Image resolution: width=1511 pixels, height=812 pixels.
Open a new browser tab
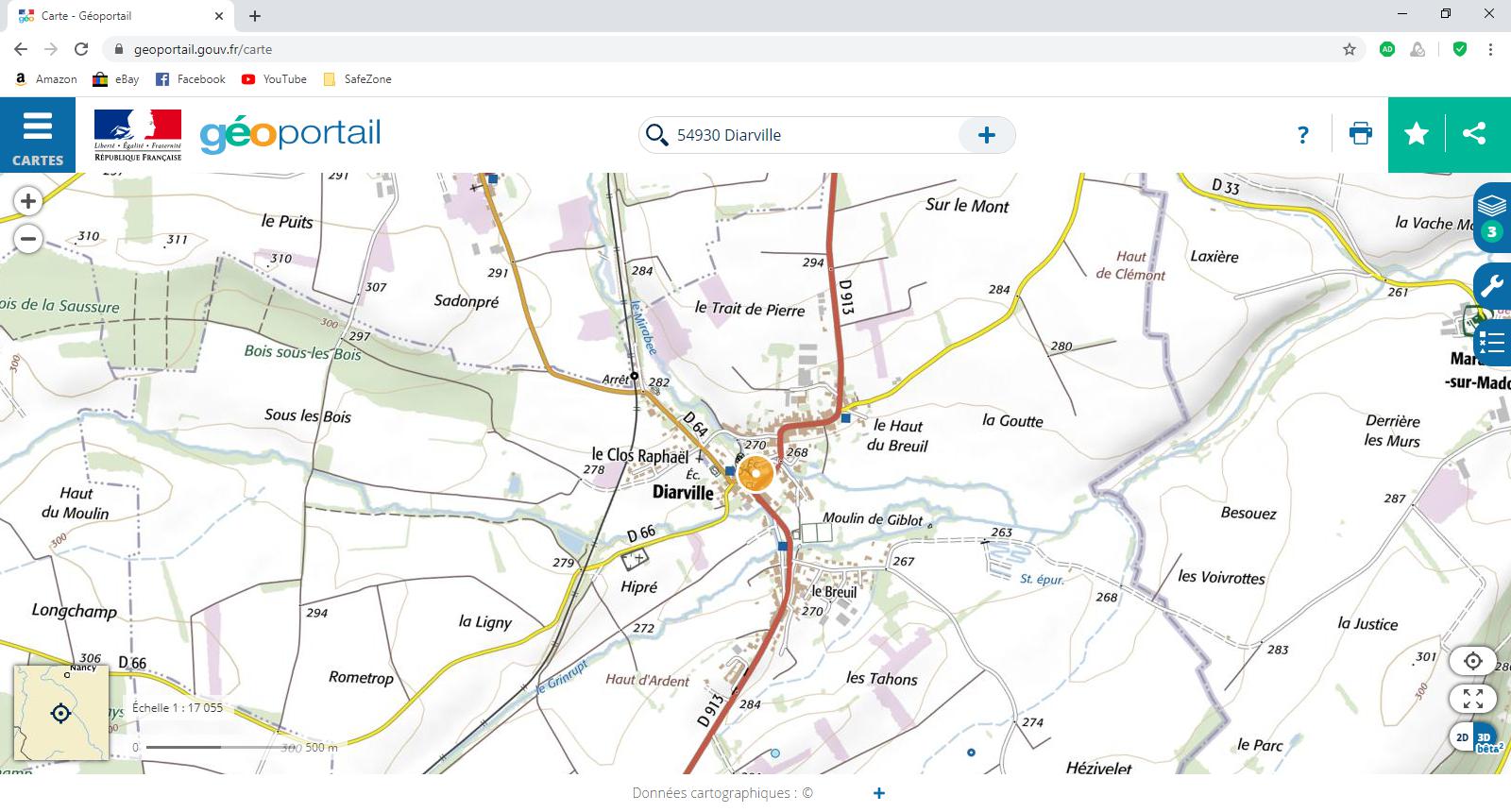255,16
